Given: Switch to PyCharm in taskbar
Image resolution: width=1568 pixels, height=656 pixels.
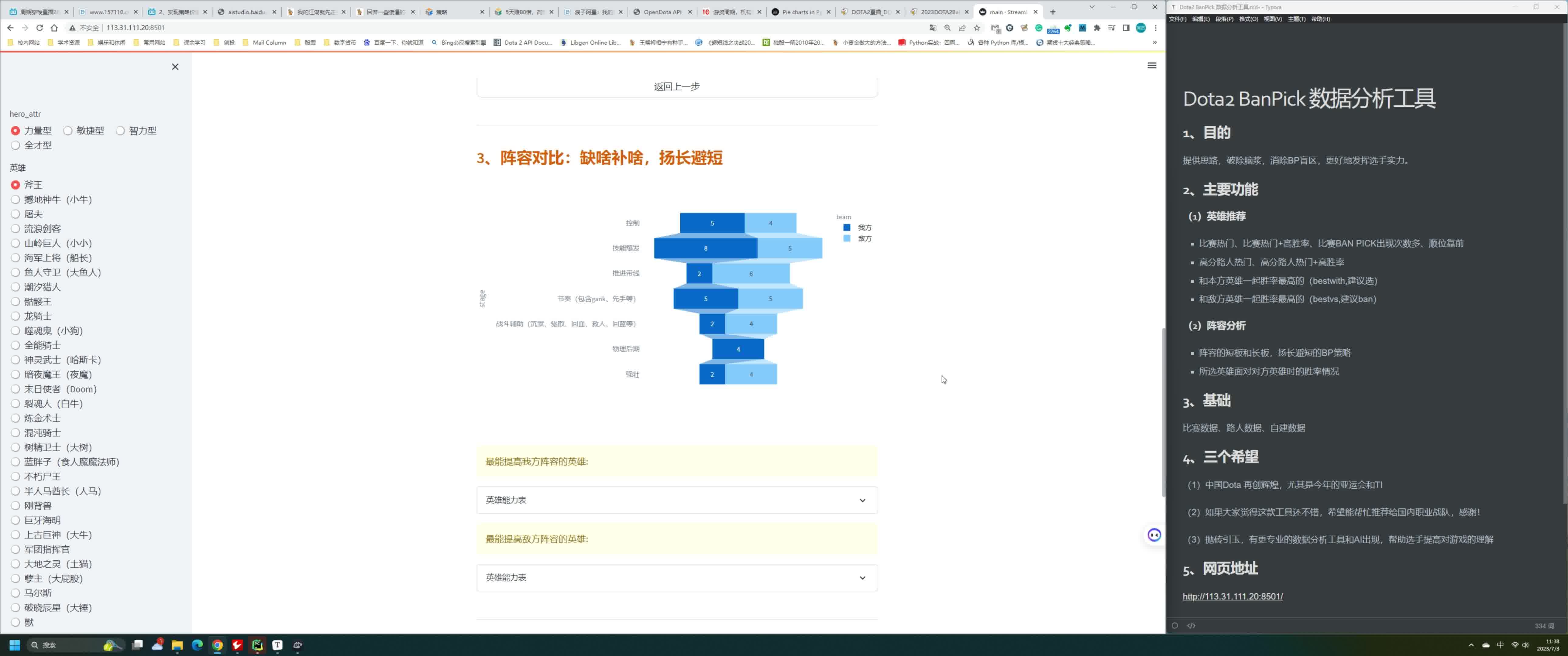Looking at the screenshot, I should pos(257,645).
